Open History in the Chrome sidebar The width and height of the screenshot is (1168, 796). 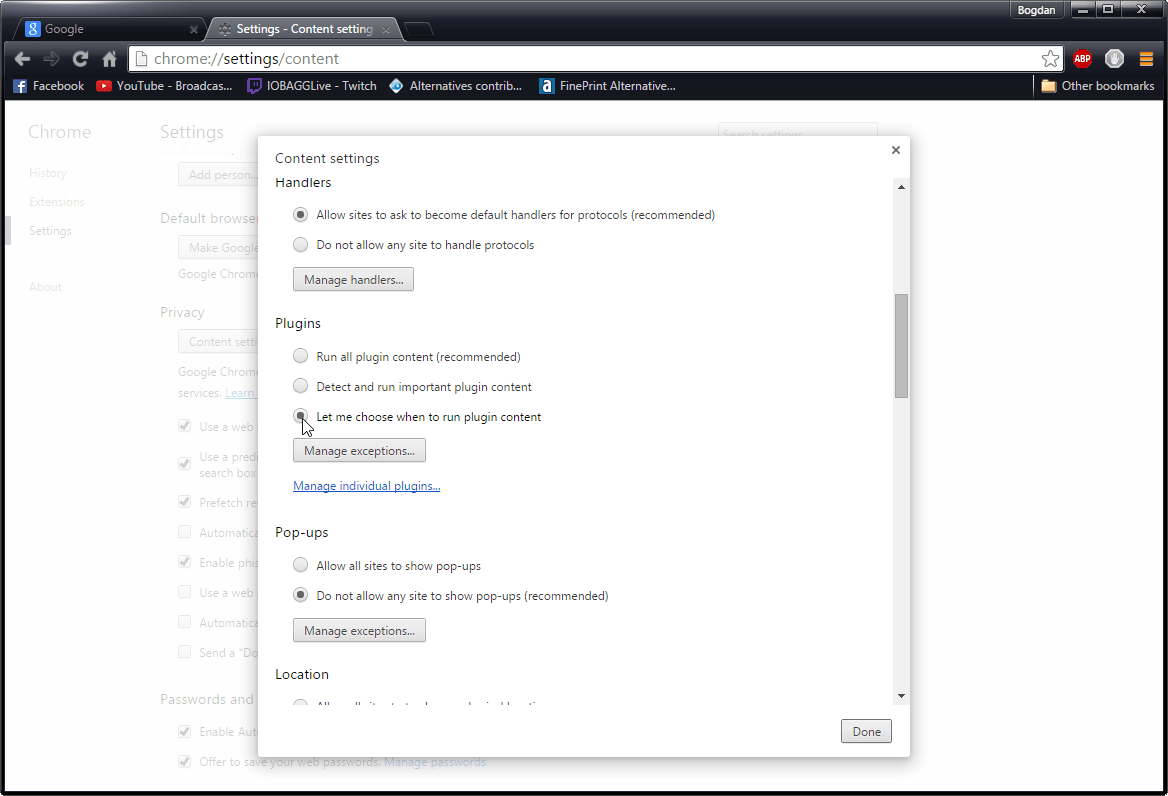pos(48,173)
